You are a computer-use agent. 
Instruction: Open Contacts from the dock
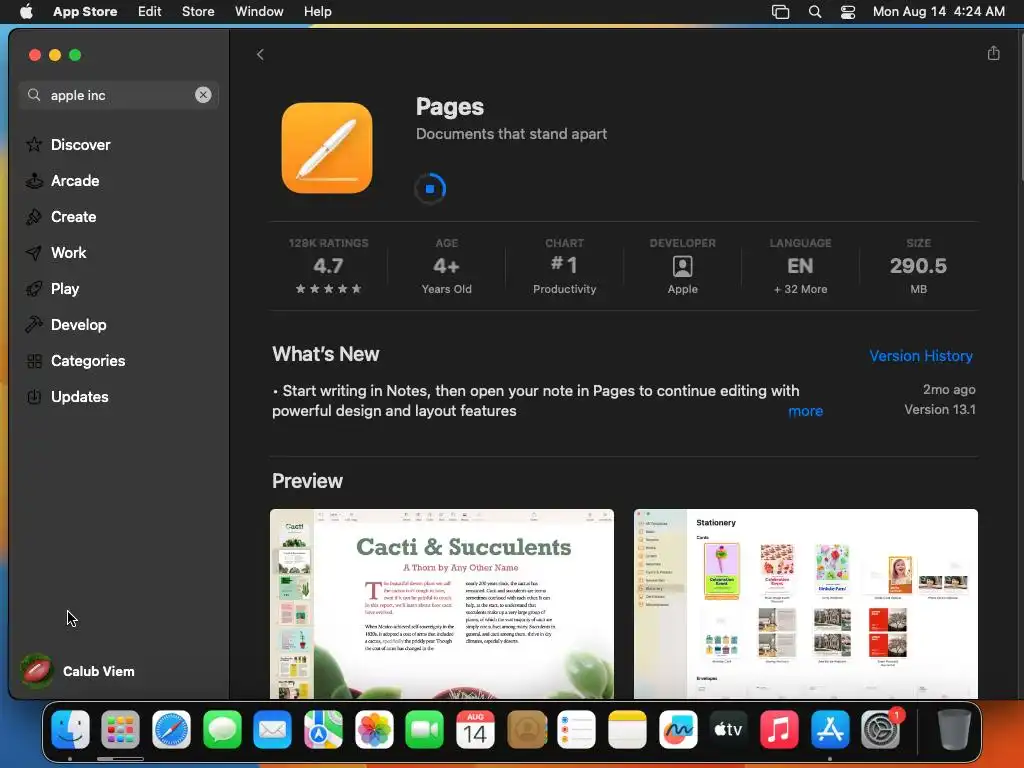[526, 729]
